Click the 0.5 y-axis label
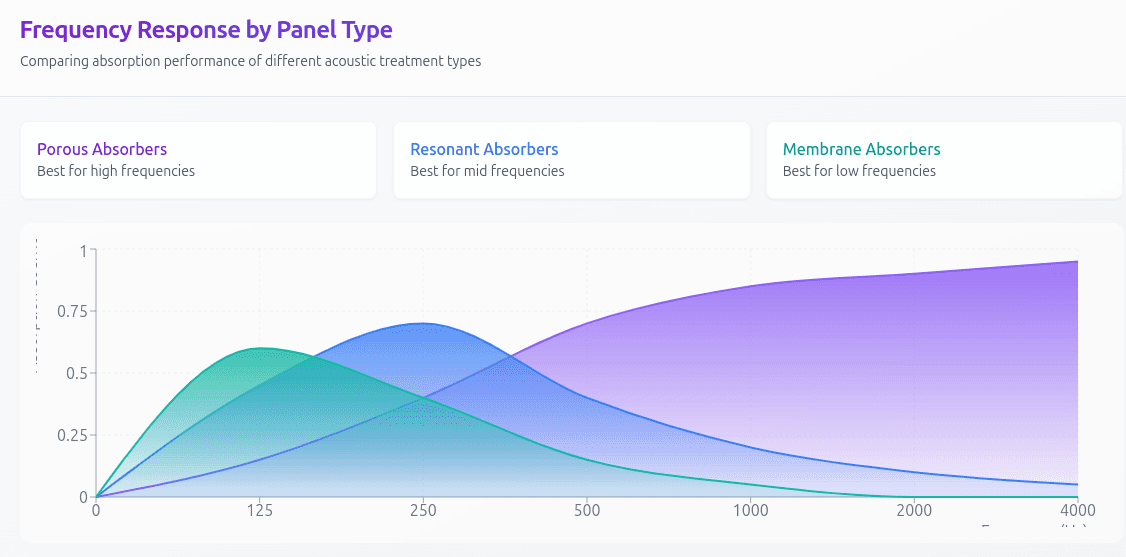This screenshot has width=1126, height=557. click(76, 373)
